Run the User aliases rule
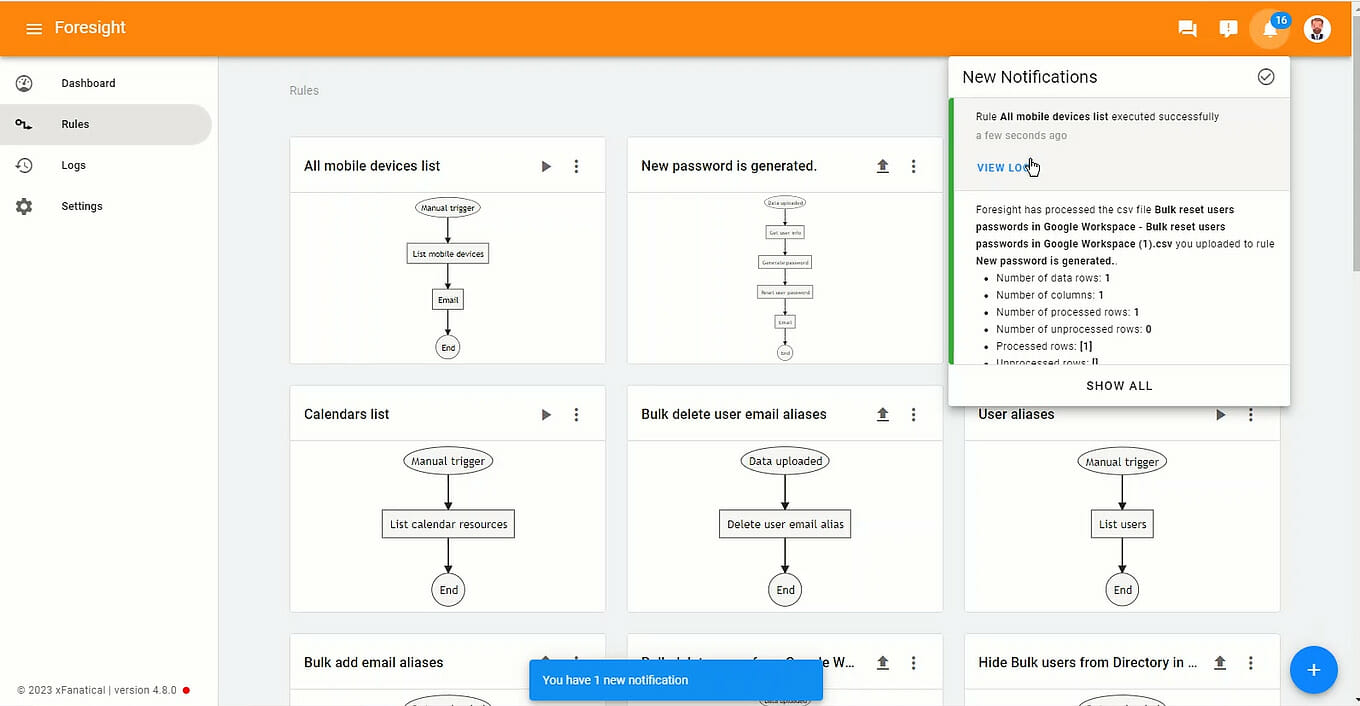 tap(1220, 414)
